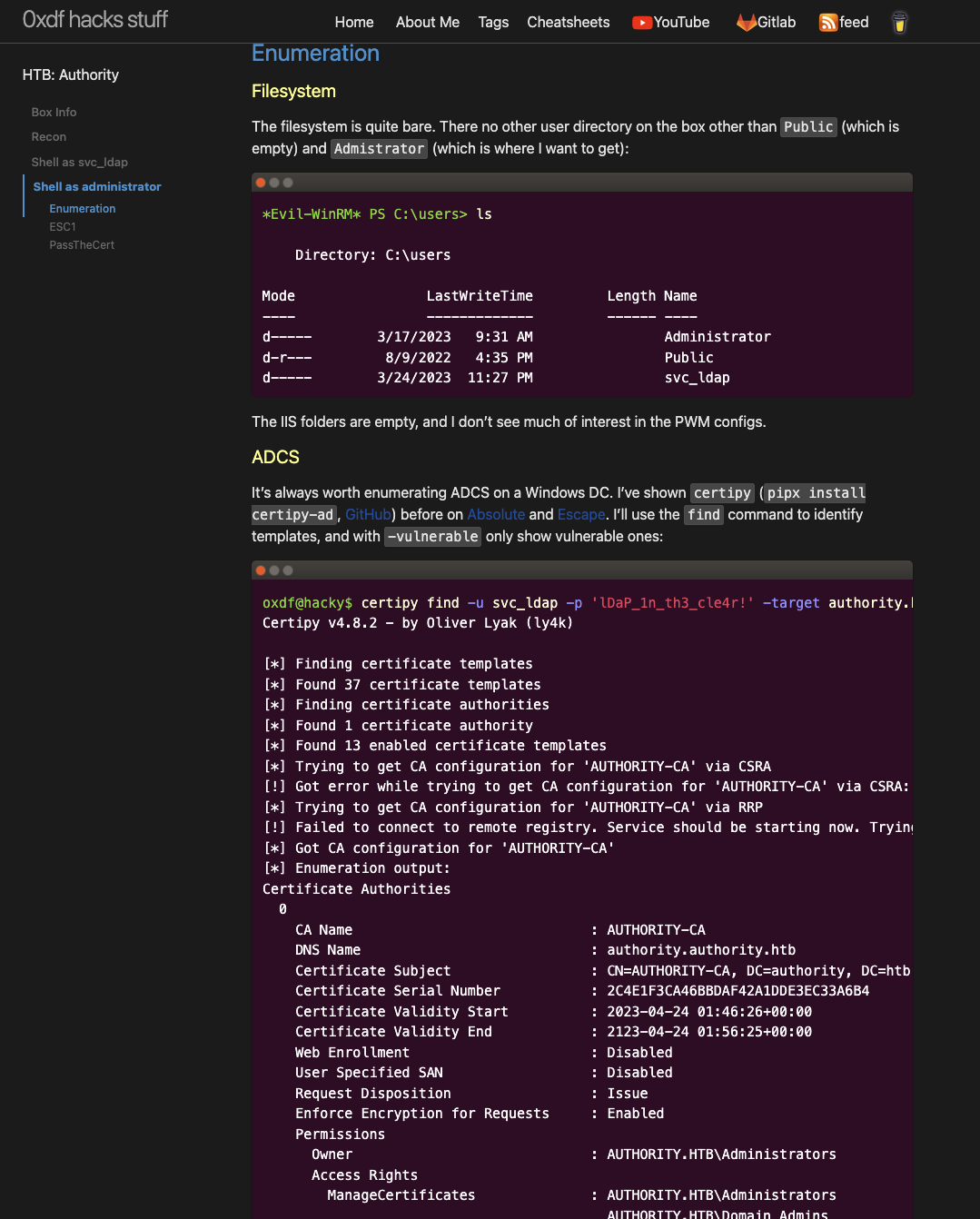Open the GitHub link for certipy
This screenshot has height=1219, width=980.
(368, 514)
